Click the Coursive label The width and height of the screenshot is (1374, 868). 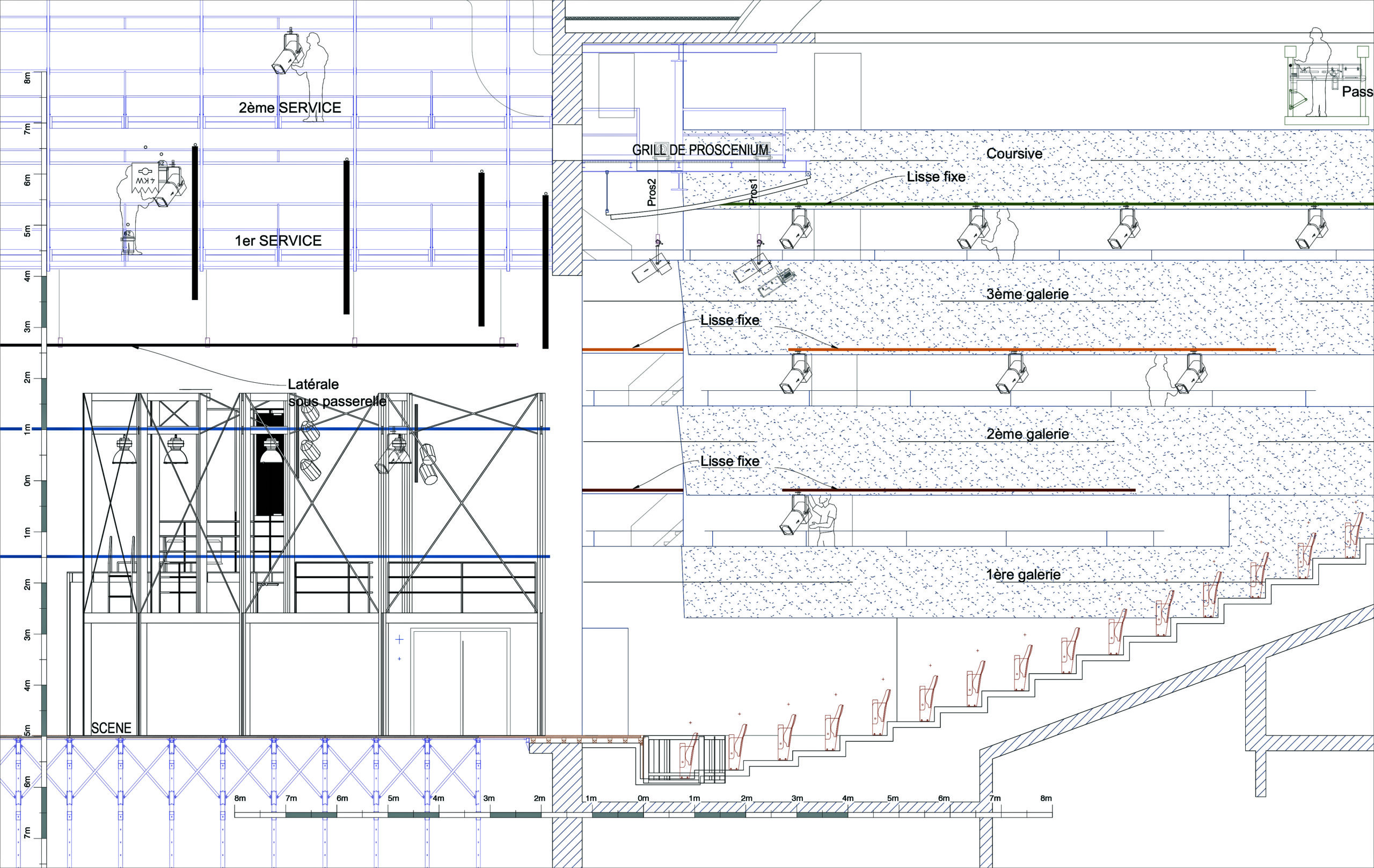coord(1014,154)
